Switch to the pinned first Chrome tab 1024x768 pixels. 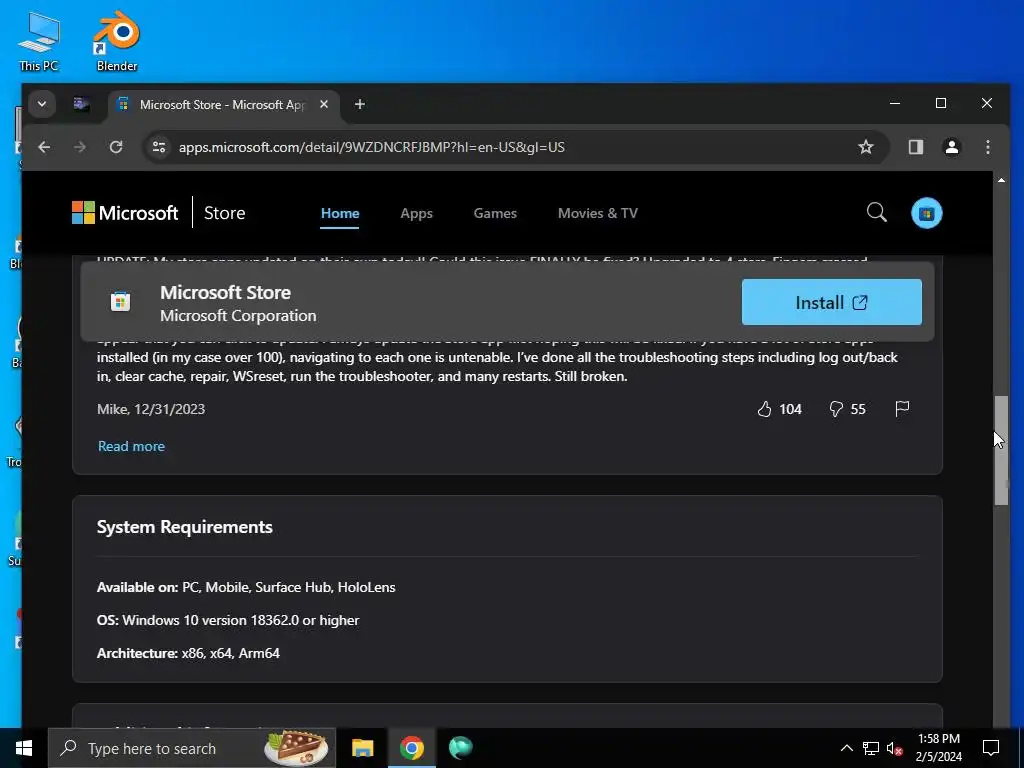[81, 104]
